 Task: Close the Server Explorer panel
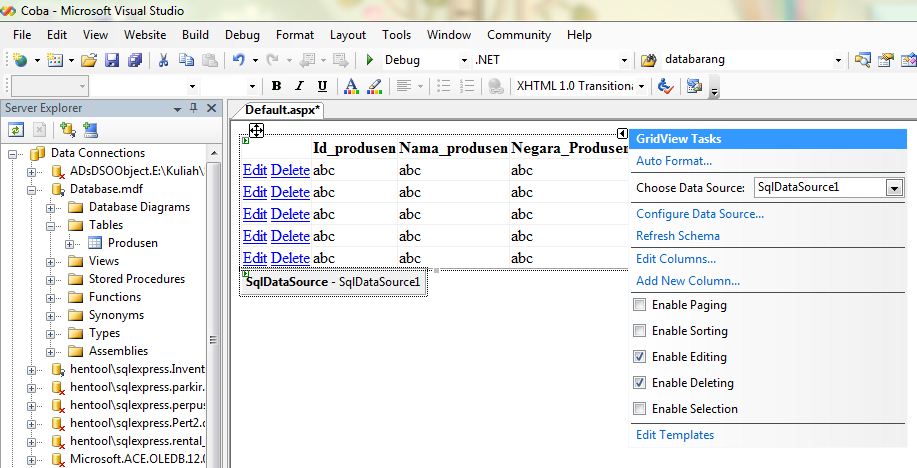click(212, 108)
